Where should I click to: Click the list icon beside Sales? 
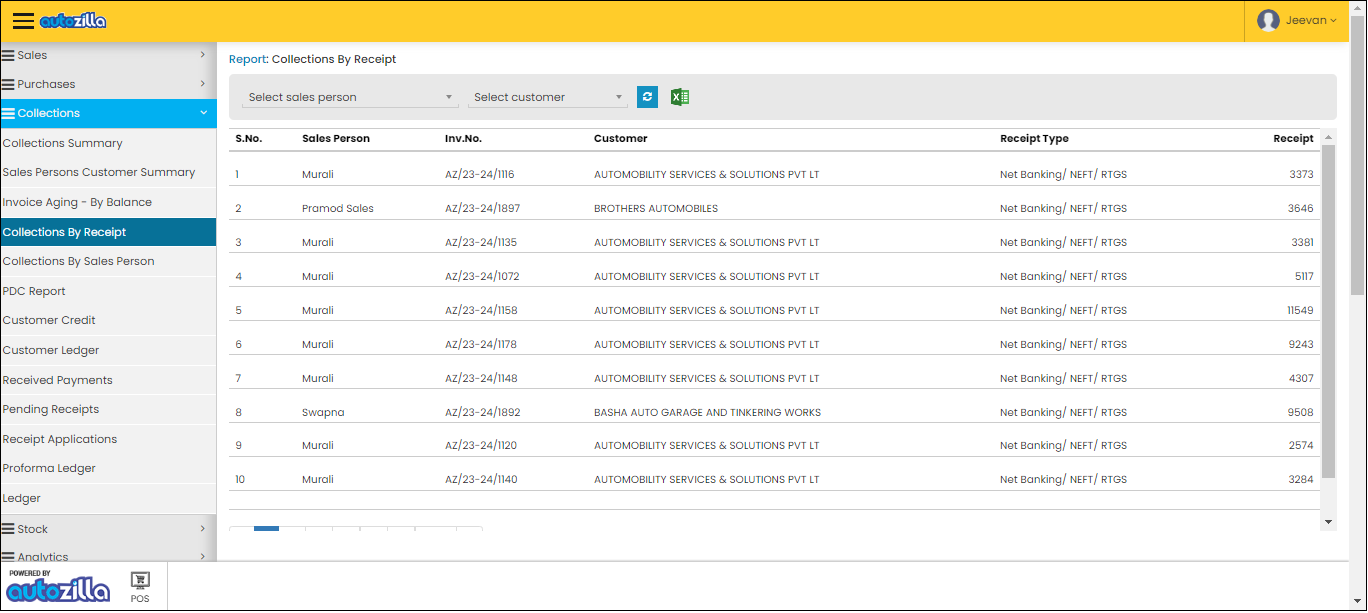[x=8, y=55]
